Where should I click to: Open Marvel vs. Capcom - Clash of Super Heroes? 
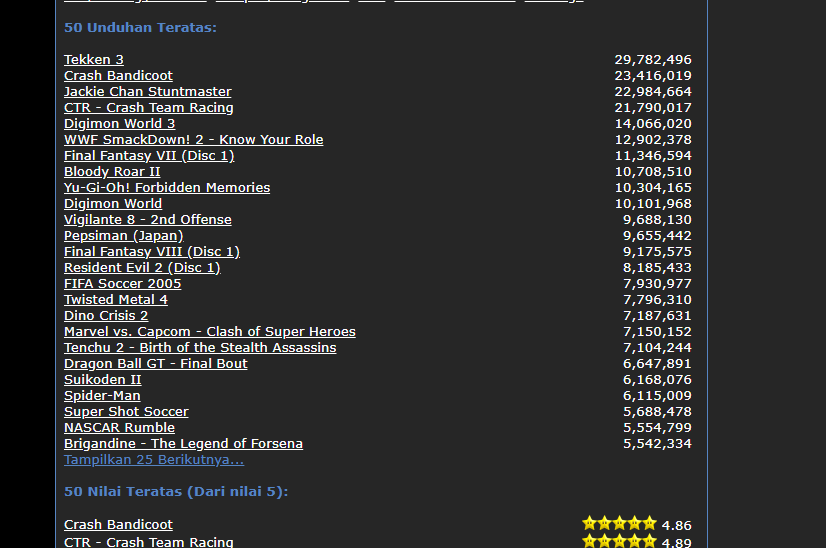(210, 331)
